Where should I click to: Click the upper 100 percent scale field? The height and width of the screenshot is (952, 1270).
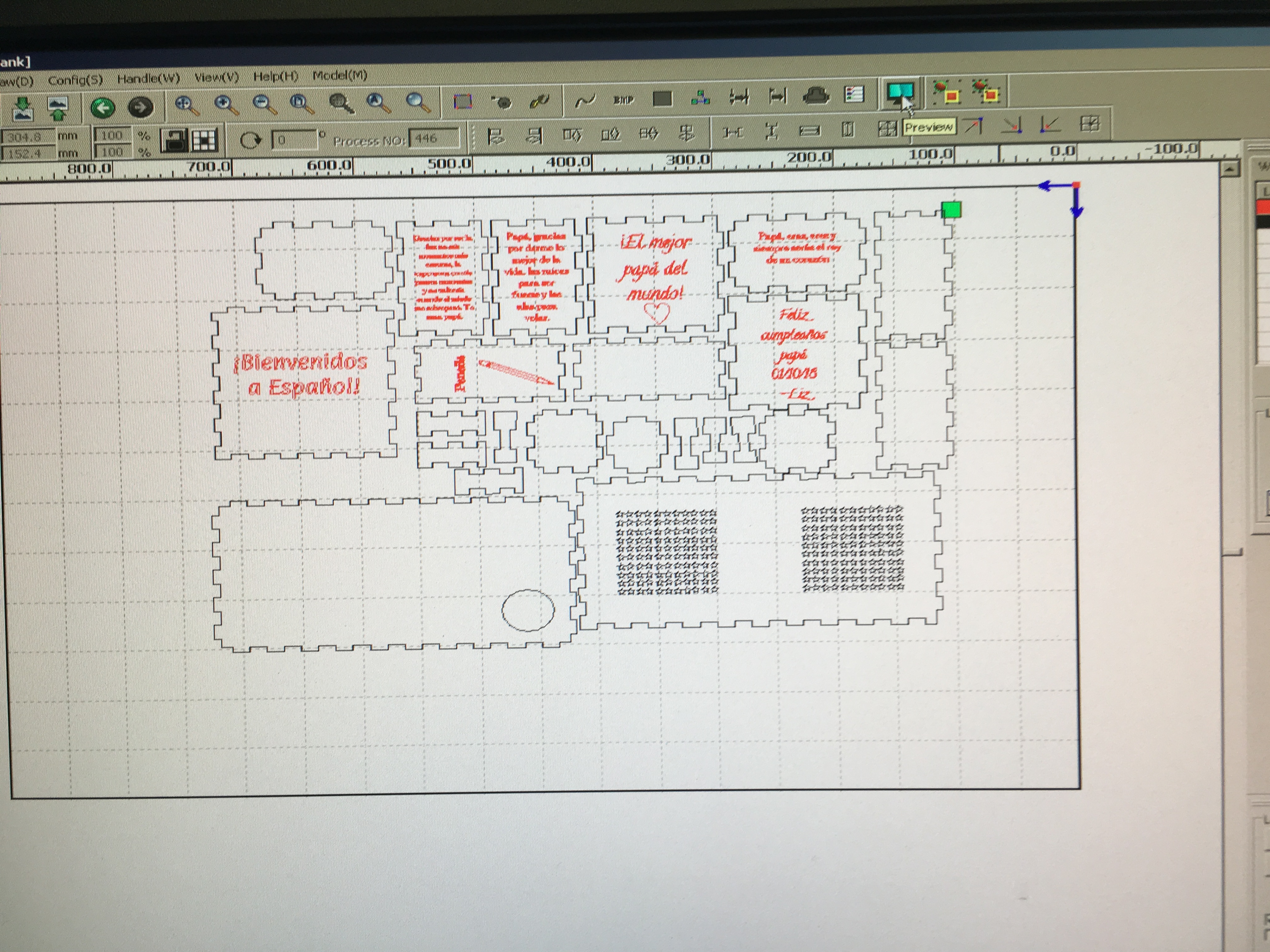(112, 135)
